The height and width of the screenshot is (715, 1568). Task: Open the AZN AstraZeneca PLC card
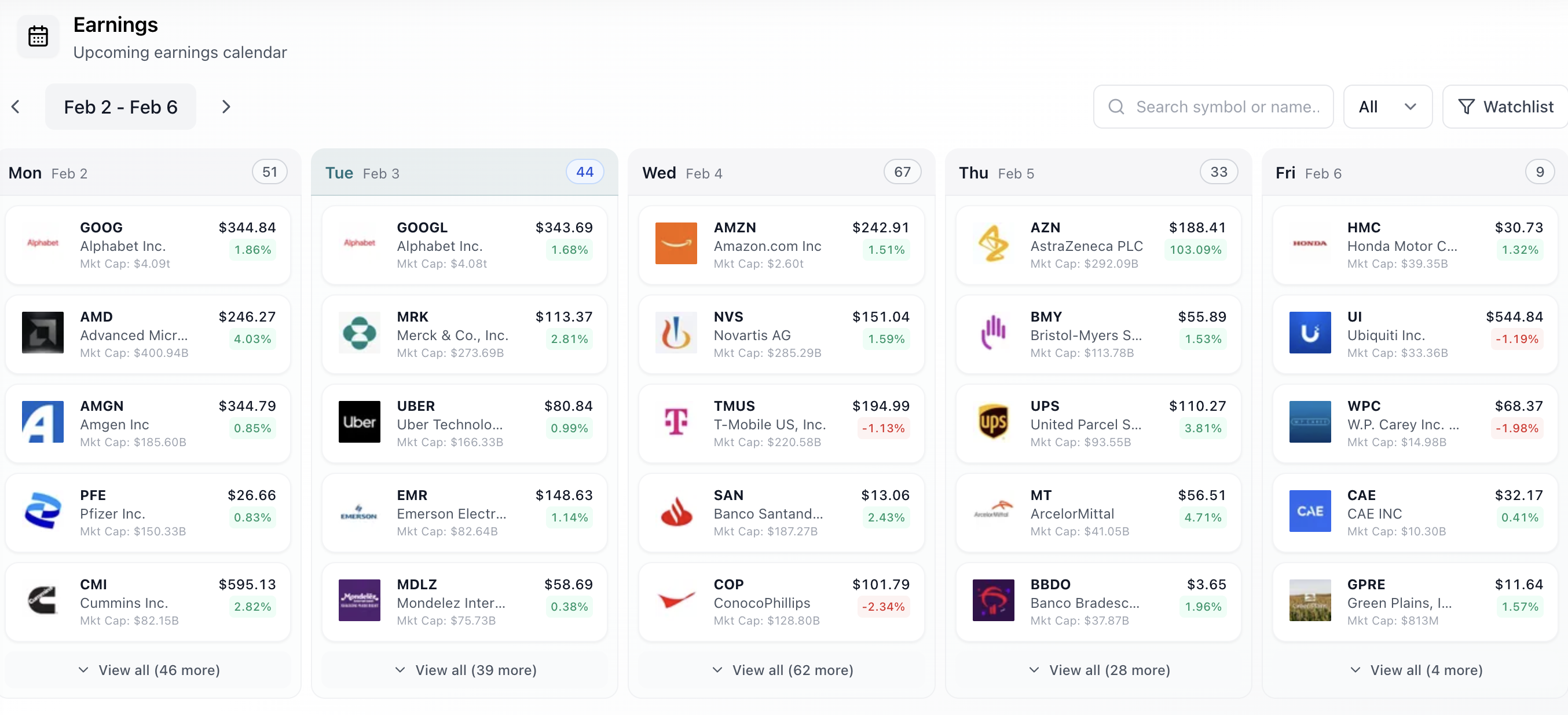tap(1097, 245)
